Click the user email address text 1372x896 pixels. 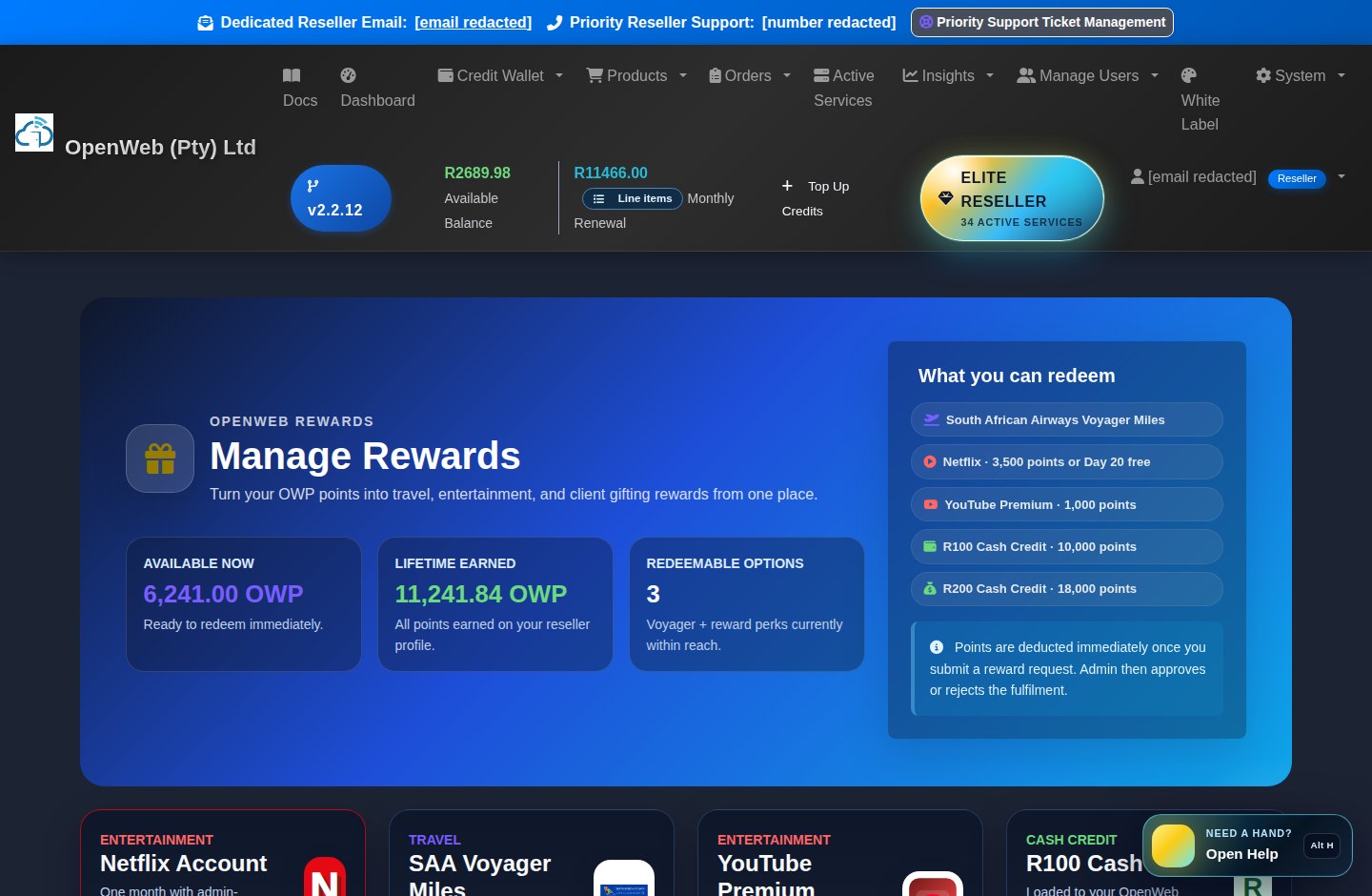[1202, 176]
